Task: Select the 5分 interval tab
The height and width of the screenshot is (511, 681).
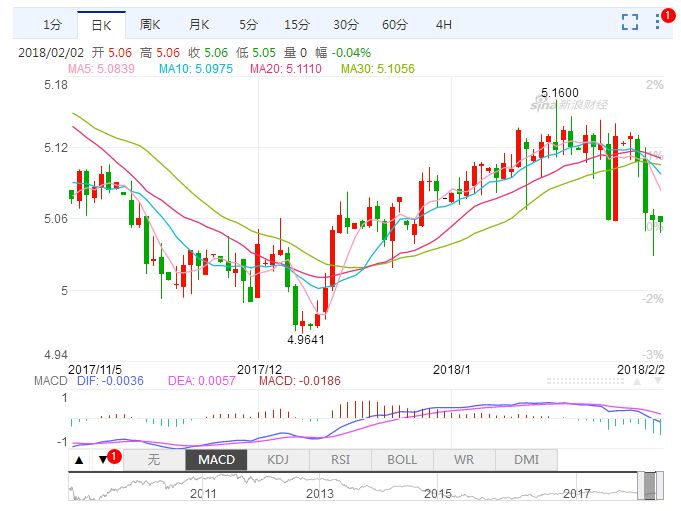Action: click(247, 23)
